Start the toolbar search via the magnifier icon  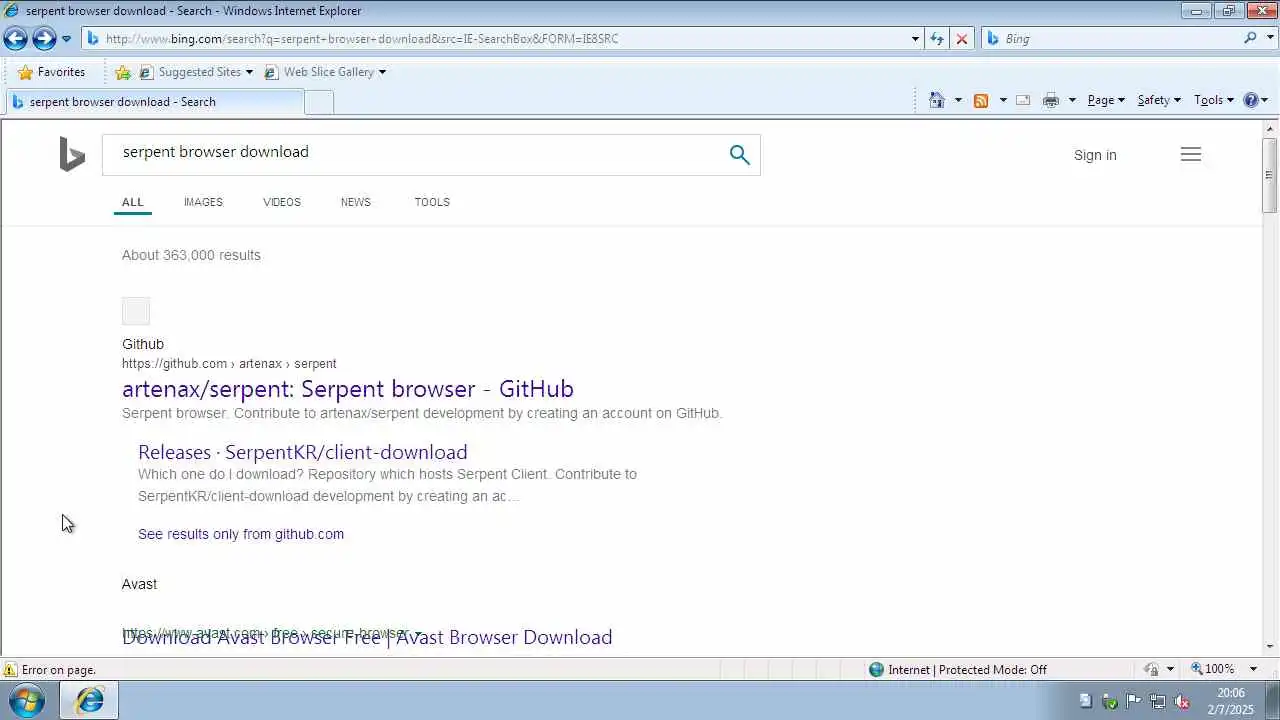(x=1251, y=38)
